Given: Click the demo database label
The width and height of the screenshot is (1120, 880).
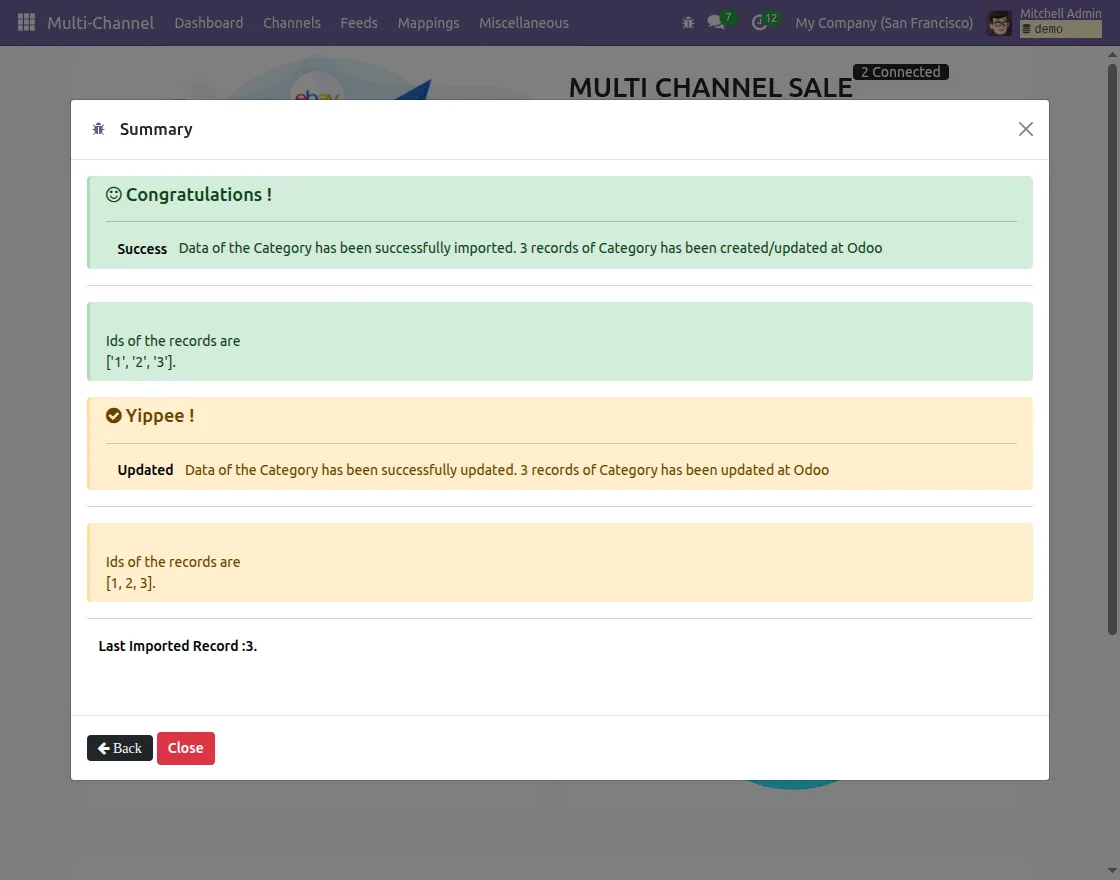Looking at the screenshot, I should 1060,29.
